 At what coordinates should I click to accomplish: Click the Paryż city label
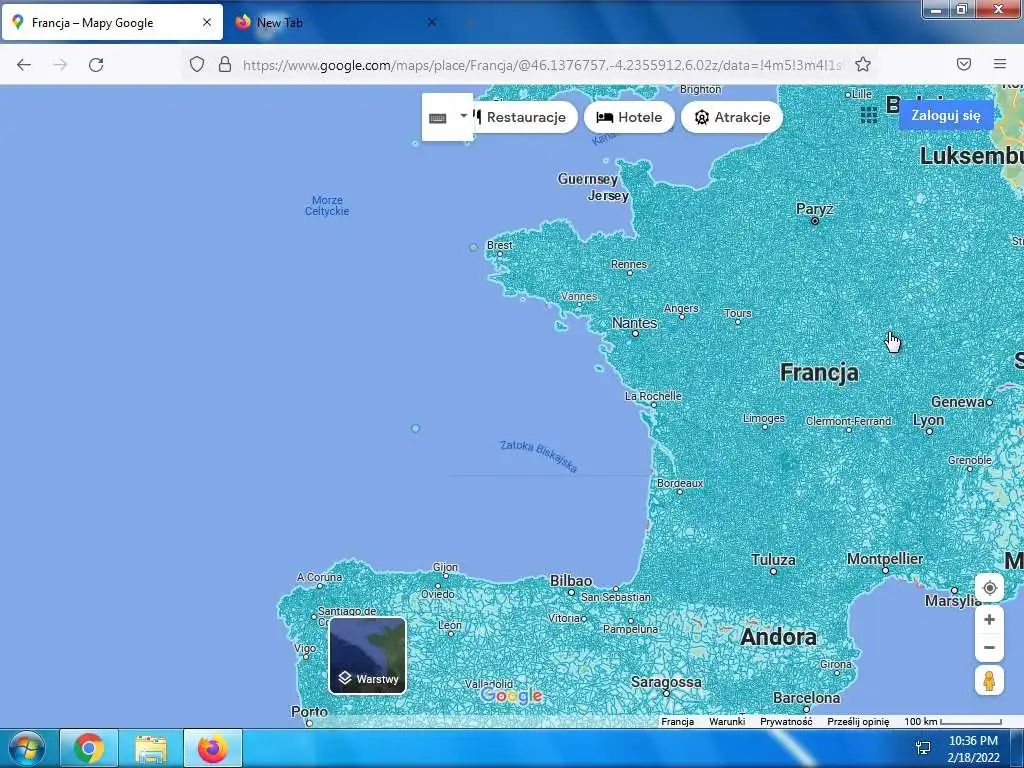tap(814, 209)
